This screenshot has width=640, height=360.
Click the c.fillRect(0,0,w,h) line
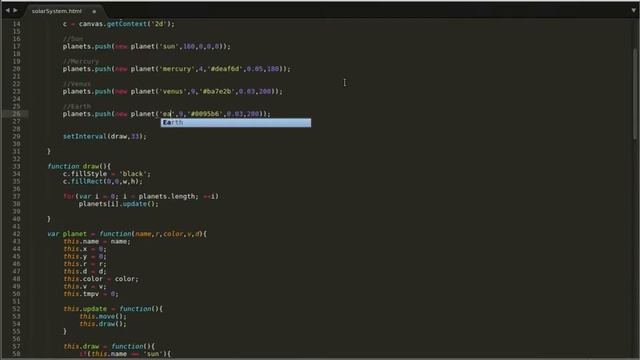point(102,181)
